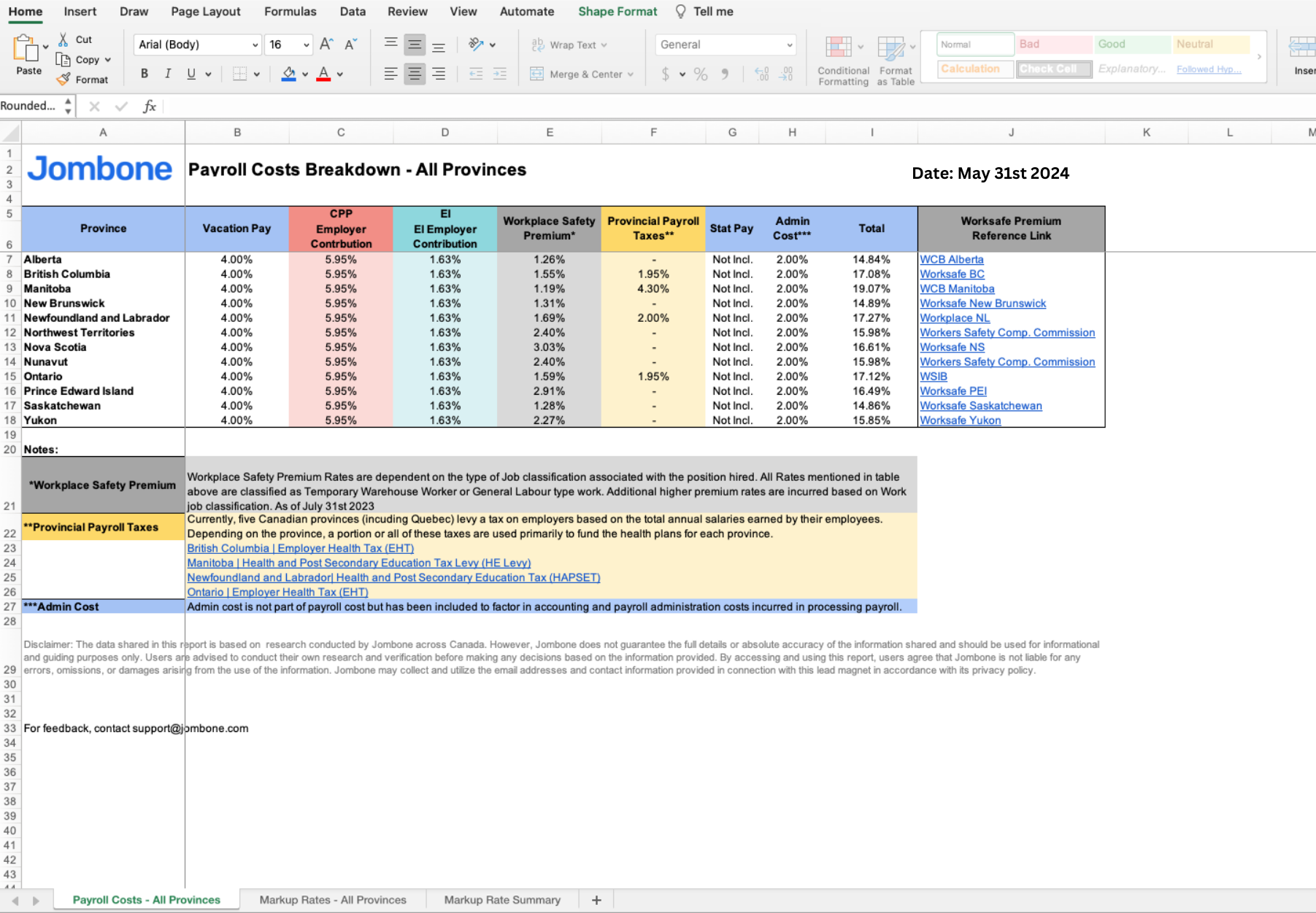Screen dimensions: 1316x913
Task: Click the cancel X in formula bar
Action: click(94, 107)
